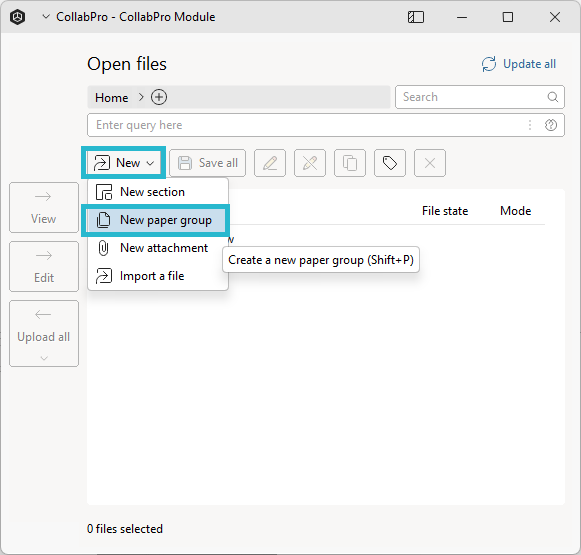Select New attachment menu entry
Screen dimensions: 581x555
pos(158,248)
